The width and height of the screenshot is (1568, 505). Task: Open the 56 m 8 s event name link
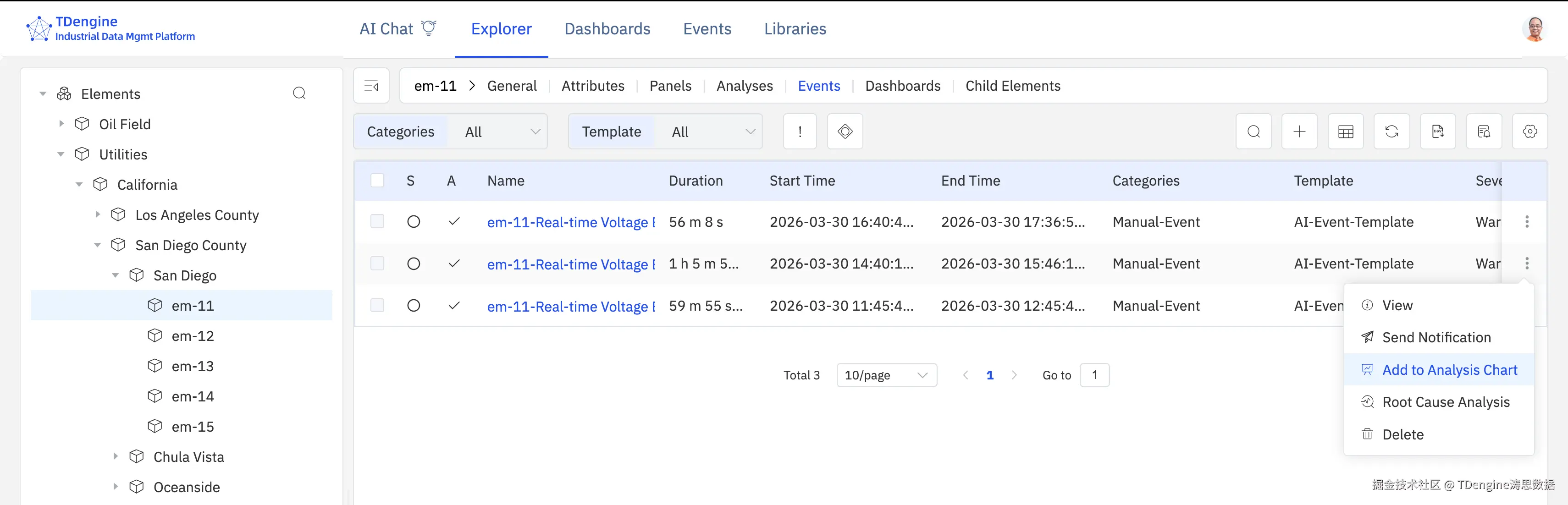(571, 222)
